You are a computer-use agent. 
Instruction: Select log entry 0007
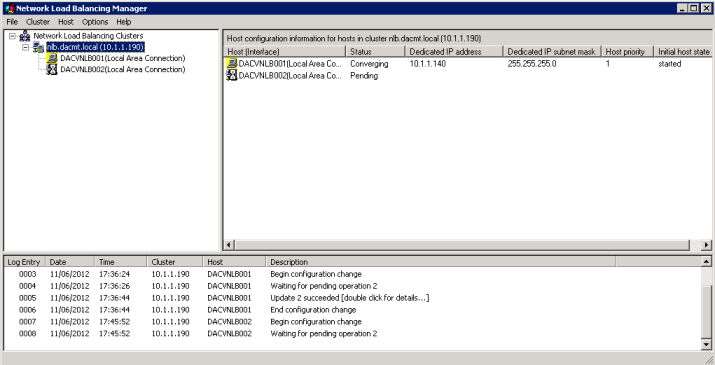coord(352,322)
